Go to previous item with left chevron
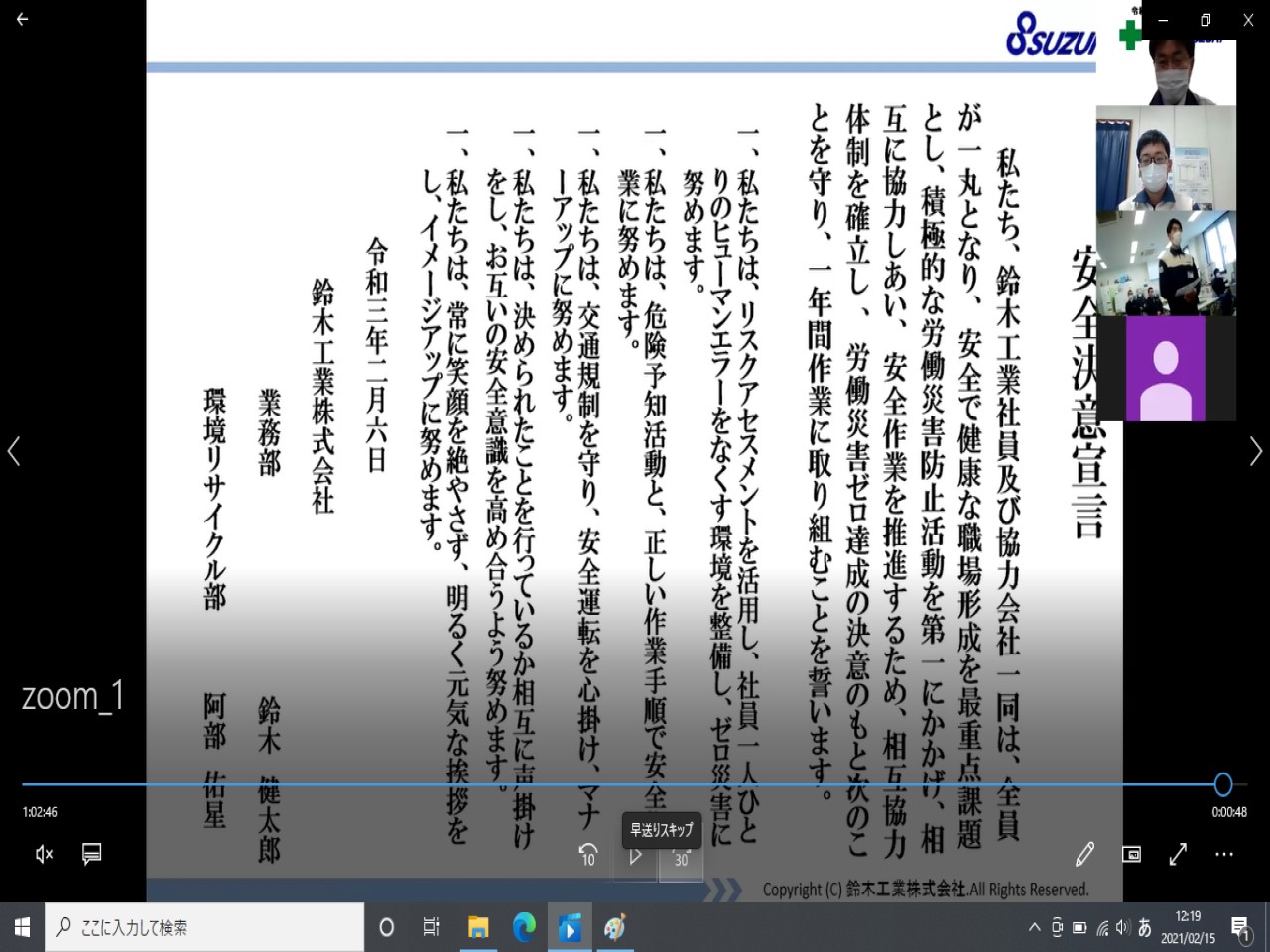Viewport: 1270px width, 952px height. 14,451
